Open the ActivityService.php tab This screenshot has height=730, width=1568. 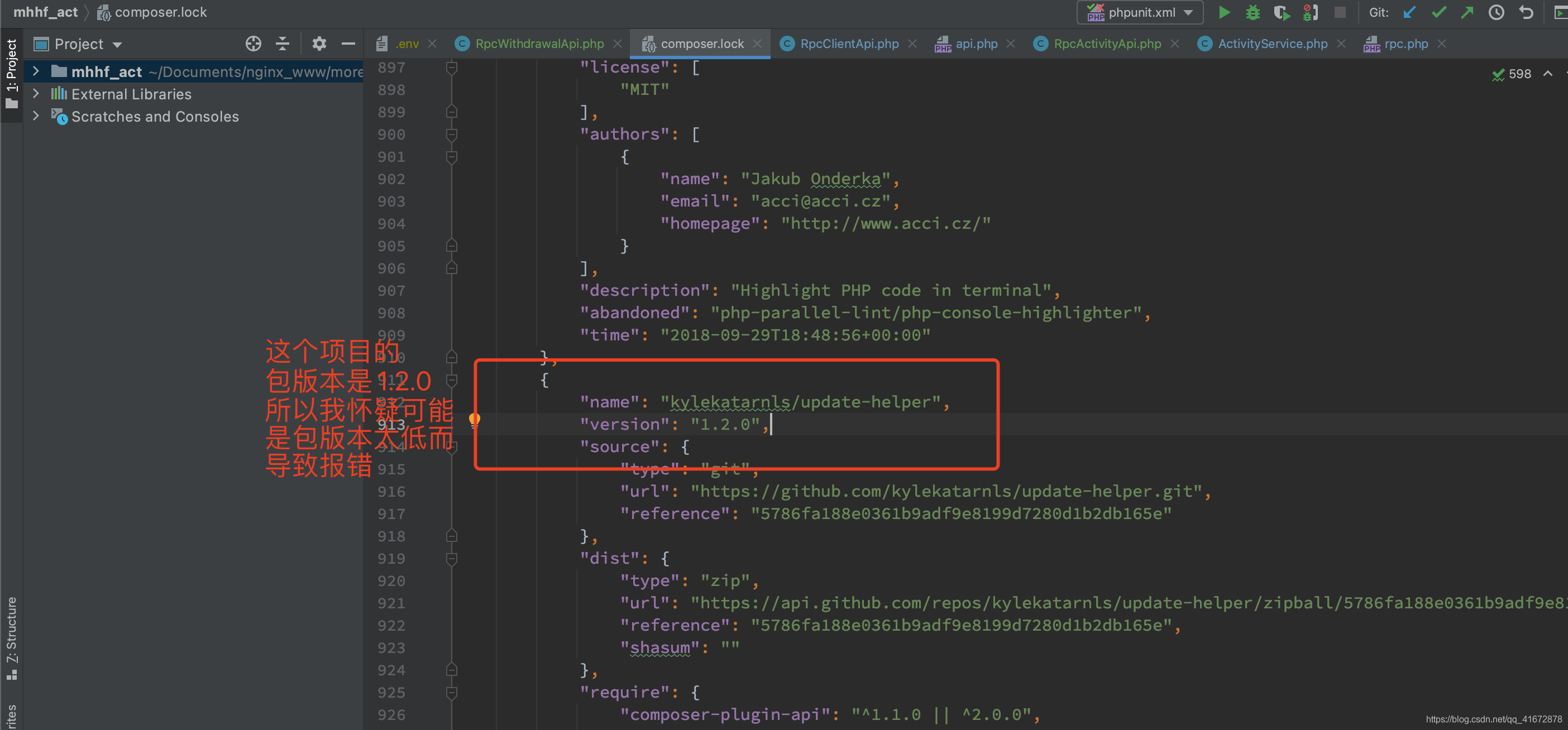1272,43
